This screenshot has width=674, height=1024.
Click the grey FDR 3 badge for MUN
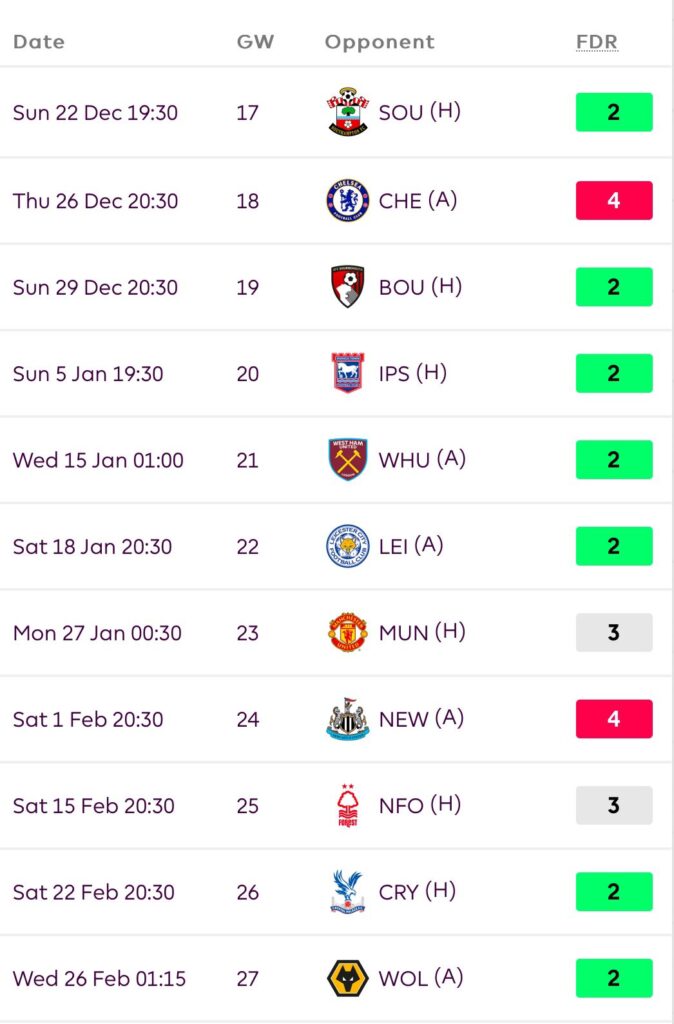point(614,633)
